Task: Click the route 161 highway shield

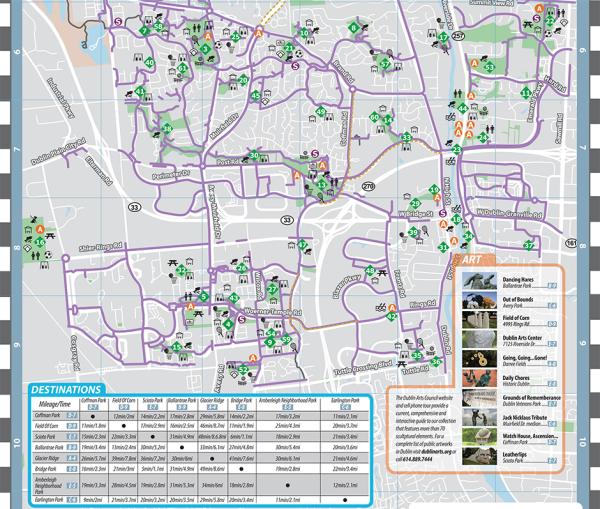Action: click(571, 243)
